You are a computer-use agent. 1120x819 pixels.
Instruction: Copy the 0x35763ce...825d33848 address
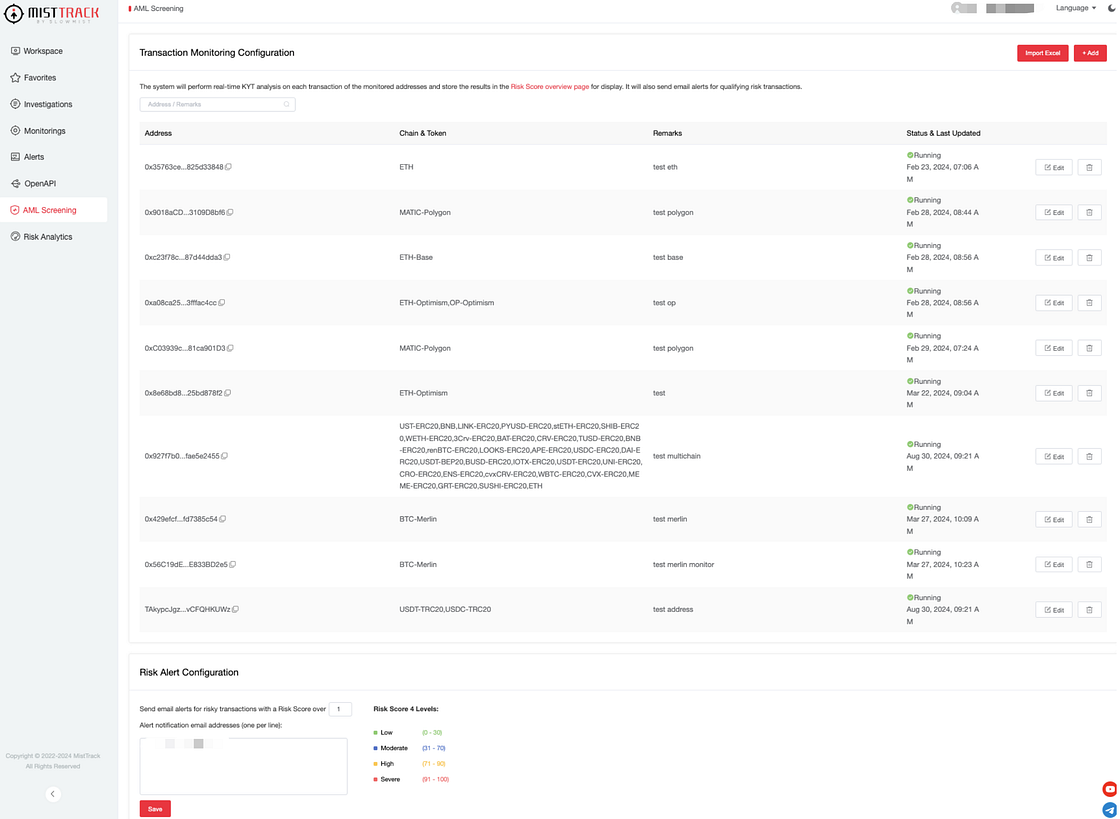[x=229, y=167]
